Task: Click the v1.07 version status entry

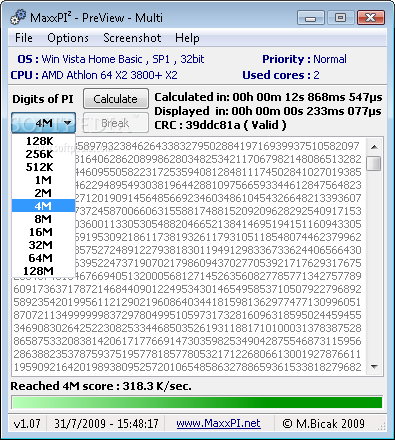Action: click(27, 424)
